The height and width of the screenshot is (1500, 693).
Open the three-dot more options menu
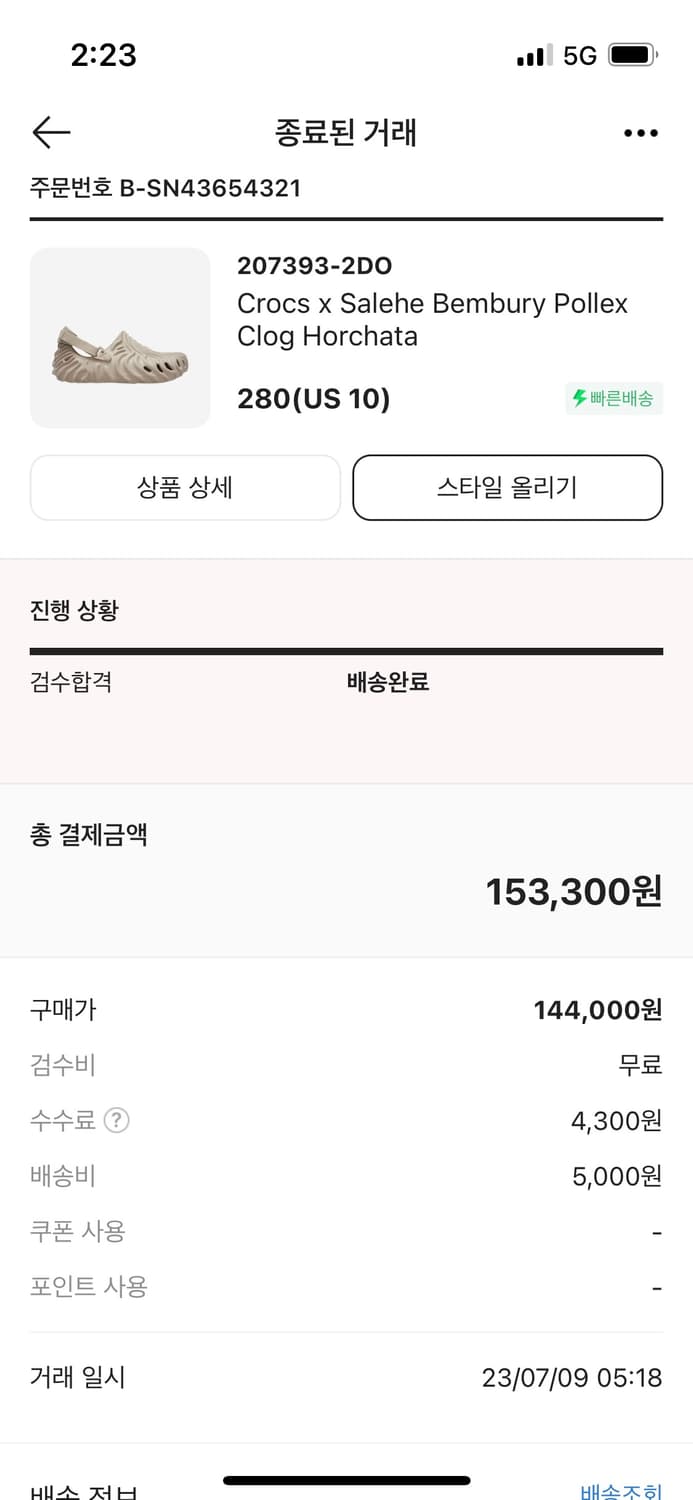point(640,133)
